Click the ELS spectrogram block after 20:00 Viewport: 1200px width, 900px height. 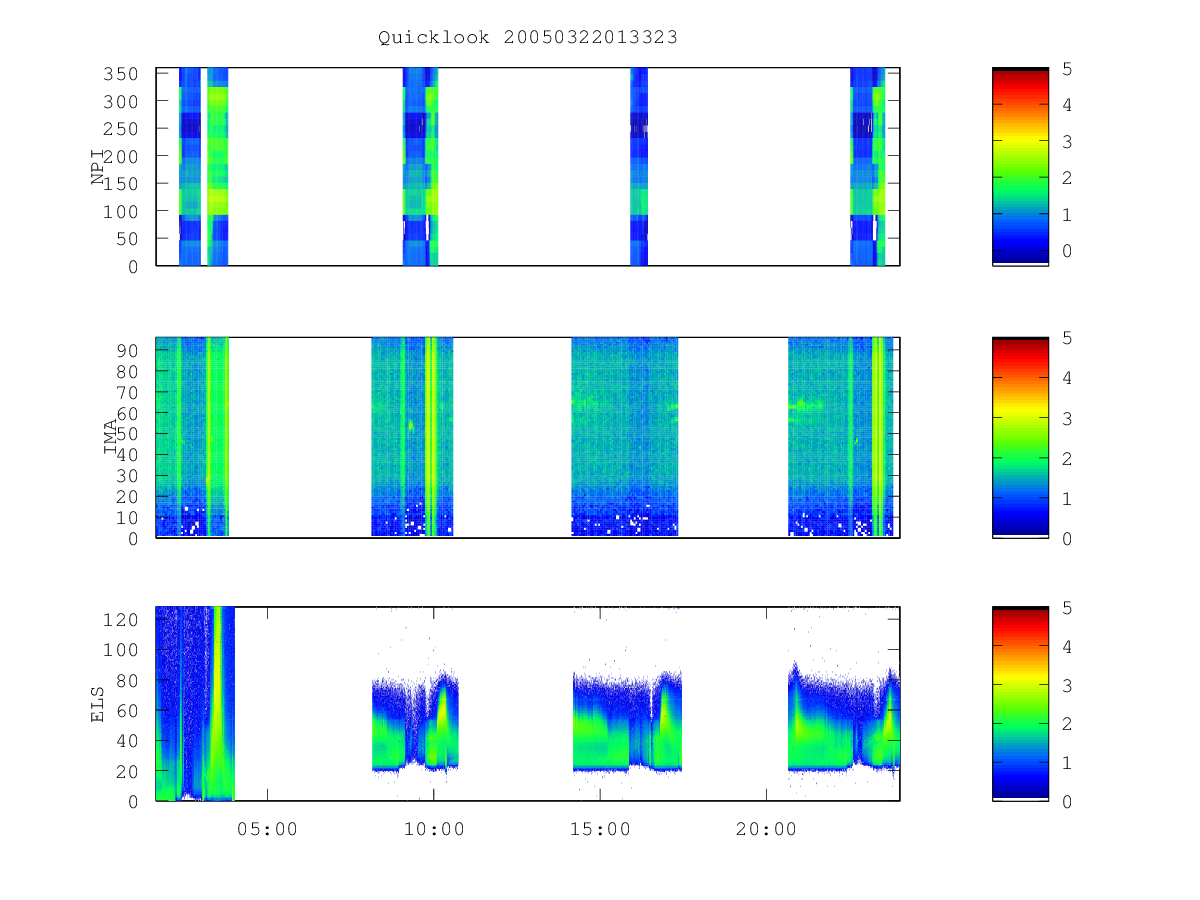point(844,715)
